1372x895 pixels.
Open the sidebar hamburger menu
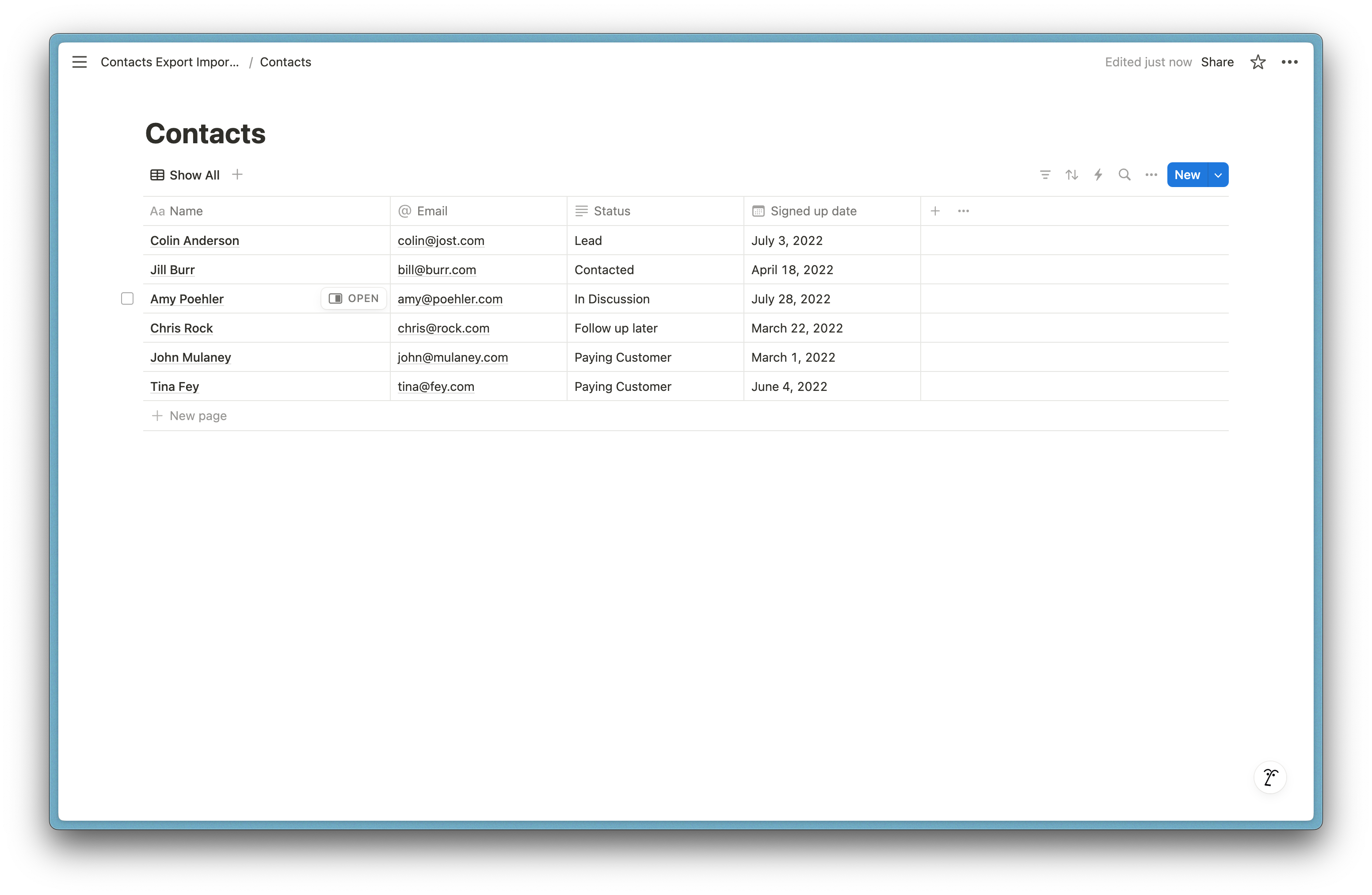[80, 62]
